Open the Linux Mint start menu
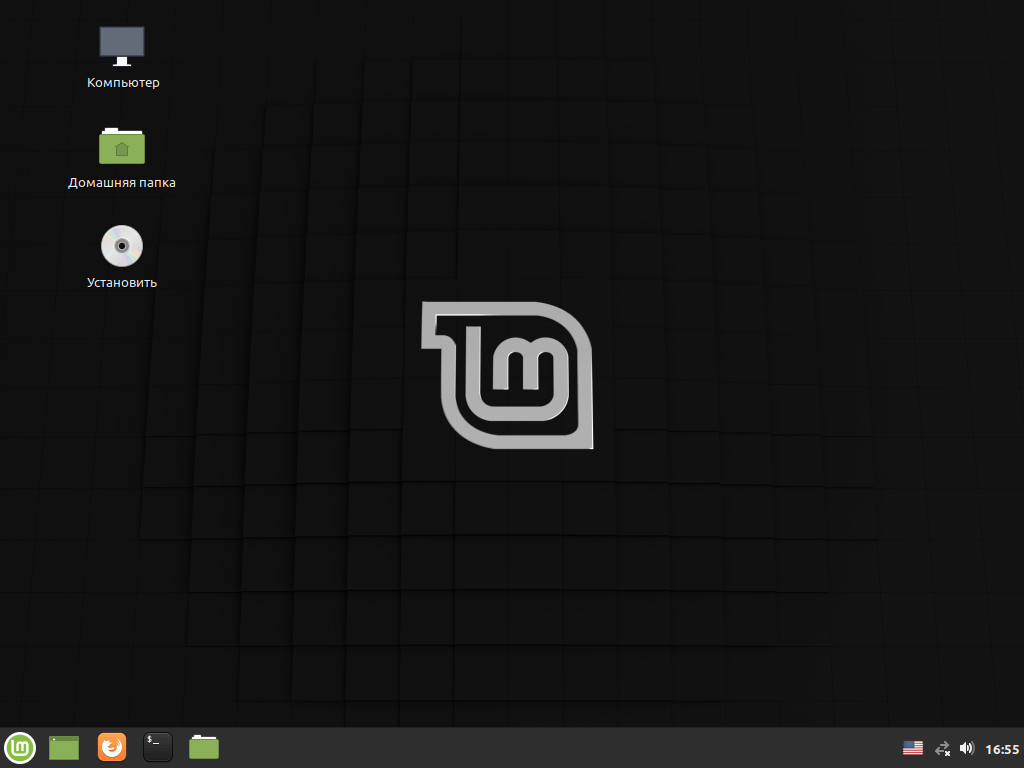The width and height of the screenshot is (1024, 768). pyautogui.click(x=20, y=747)
